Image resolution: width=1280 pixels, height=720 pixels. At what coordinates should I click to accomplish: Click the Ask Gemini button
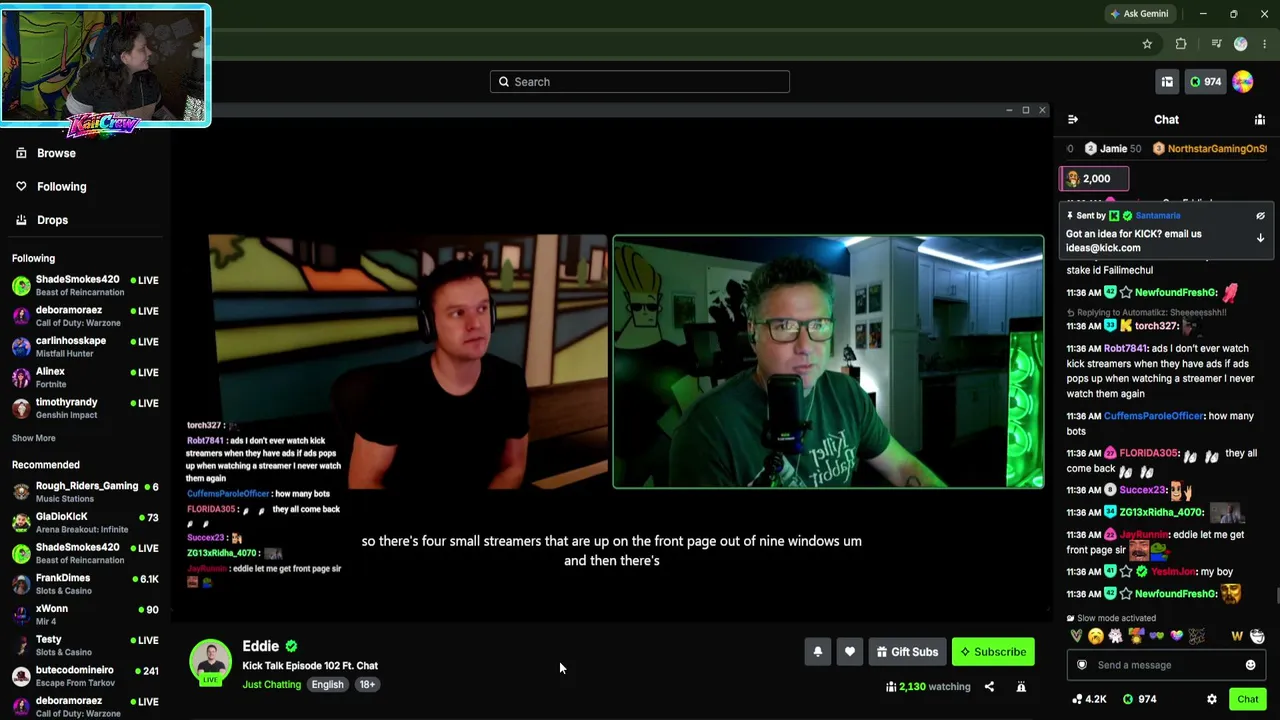(1138, 14)
